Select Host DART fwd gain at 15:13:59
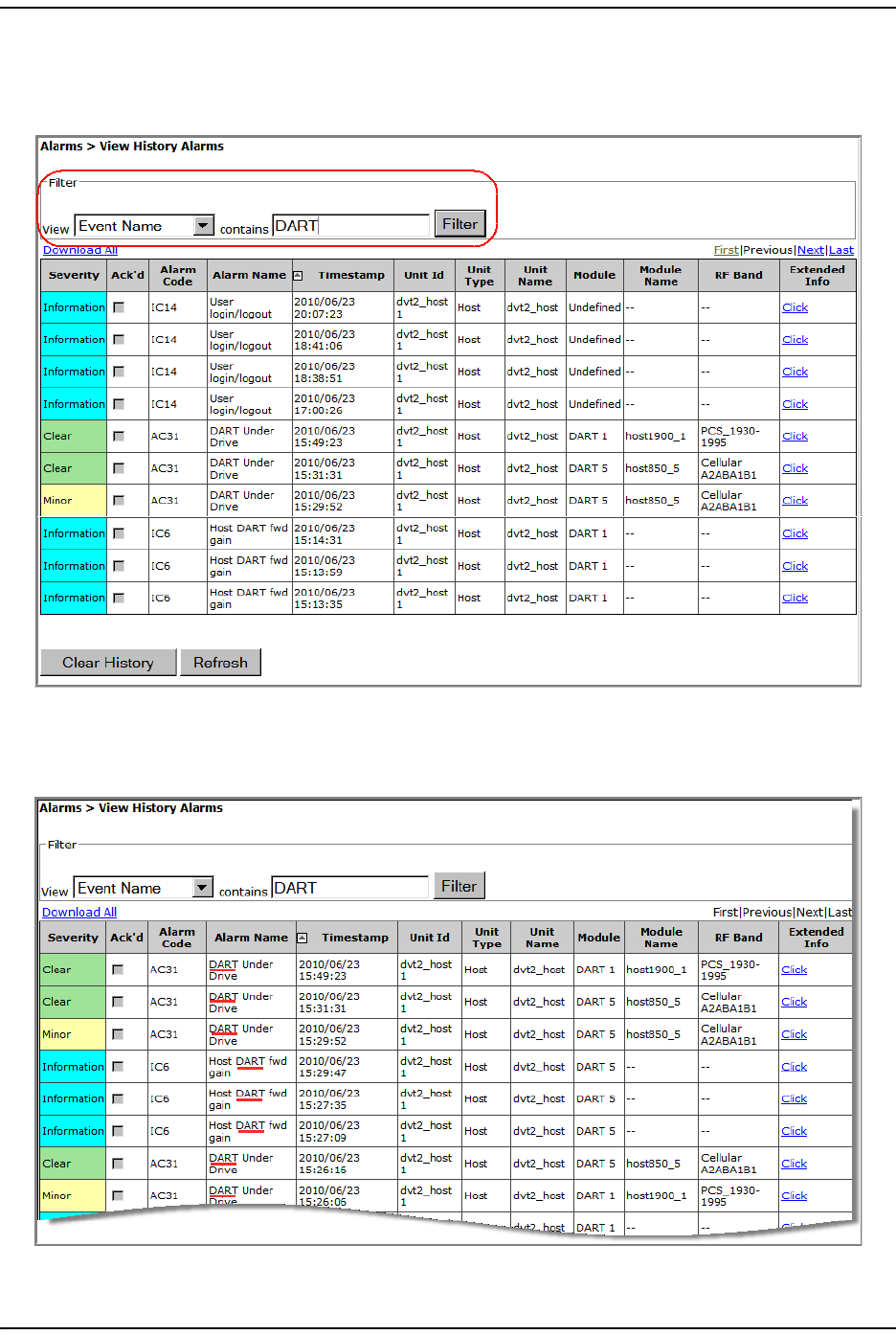Screen dimensions: 896x1335 [249, 566]
